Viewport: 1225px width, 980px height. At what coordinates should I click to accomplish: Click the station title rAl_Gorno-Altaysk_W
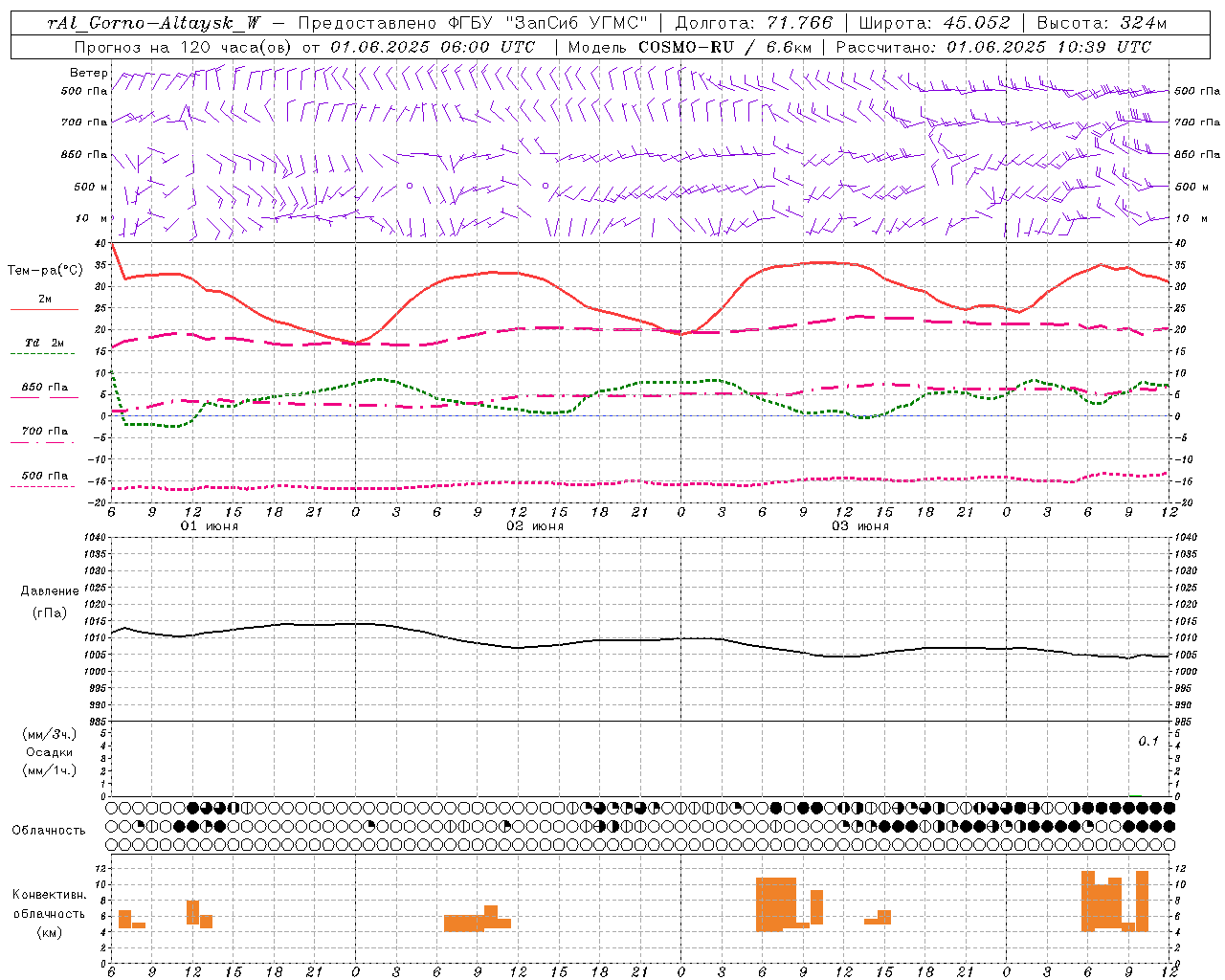pos(154,23)
